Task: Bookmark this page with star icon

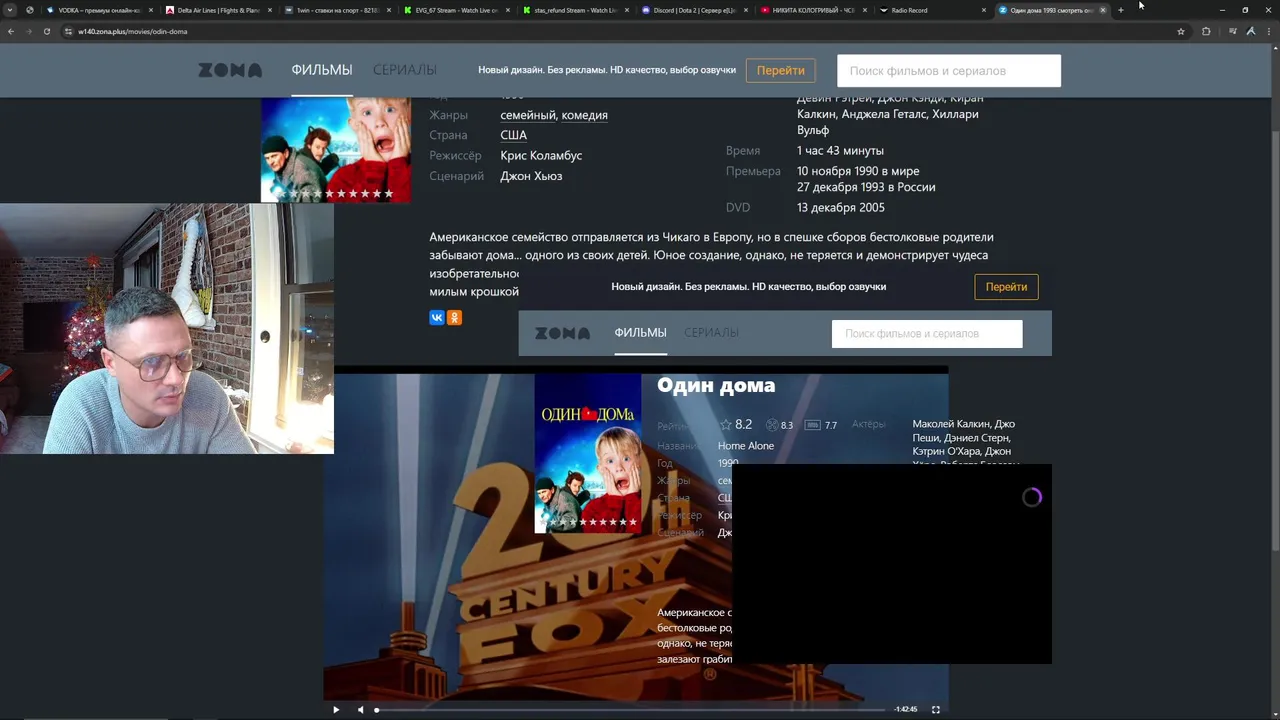Action: 1181,31
